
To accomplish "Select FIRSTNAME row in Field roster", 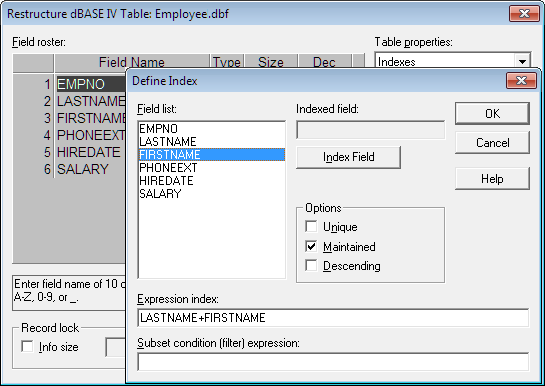I will (x=91, y=118).
